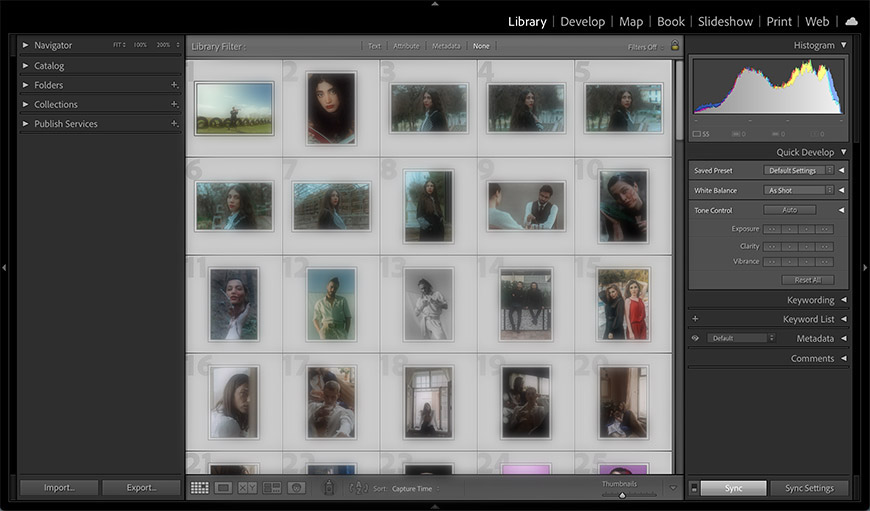Open the White Balance As Shot dropdown
The width and height of the screenshot is (870, 511).
(798, 190)
